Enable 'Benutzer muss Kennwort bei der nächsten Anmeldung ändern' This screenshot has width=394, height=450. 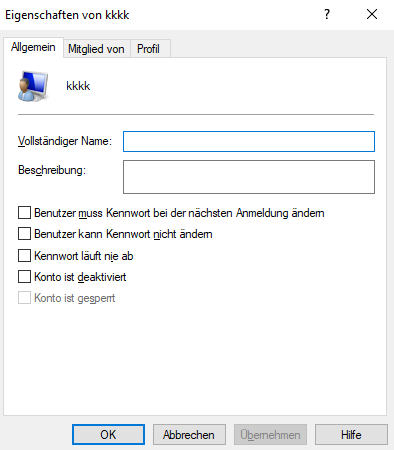pos(24,213)
